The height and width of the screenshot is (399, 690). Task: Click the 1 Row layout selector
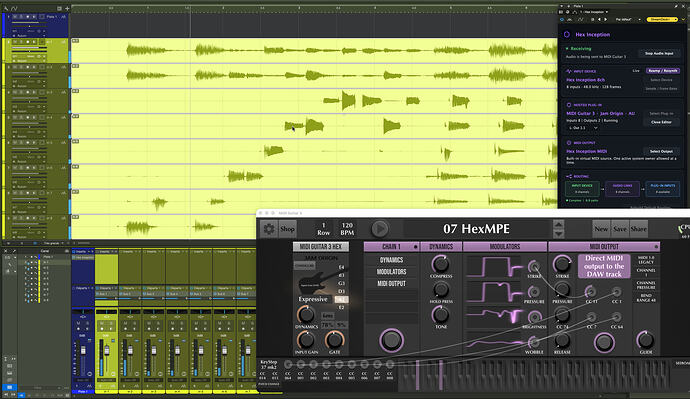pyautogui.click(x=323, y=229)
